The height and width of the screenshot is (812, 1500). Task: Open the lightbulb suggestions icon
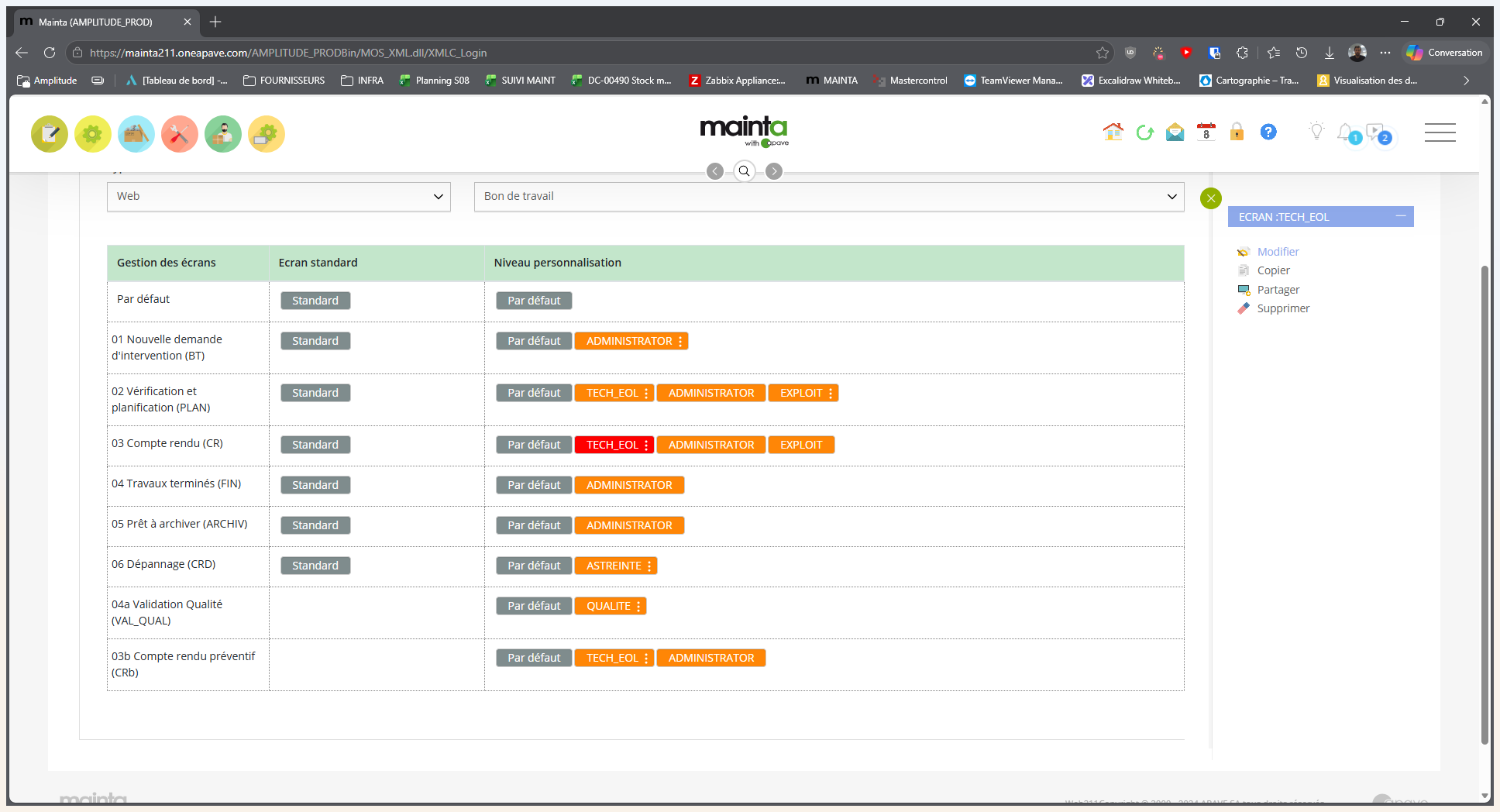(x=1316, y=131)
